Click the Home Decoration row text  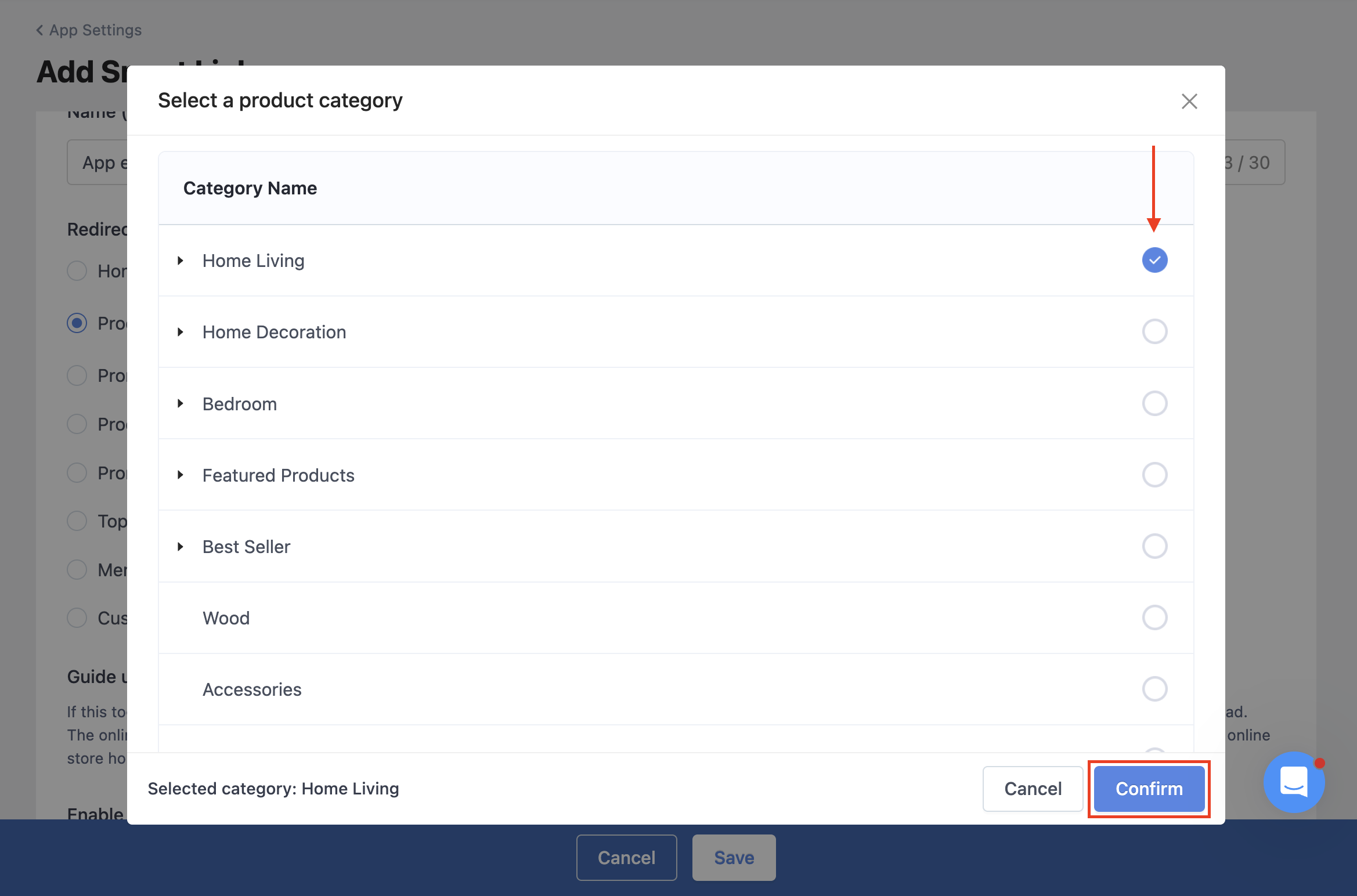point(274,332)
